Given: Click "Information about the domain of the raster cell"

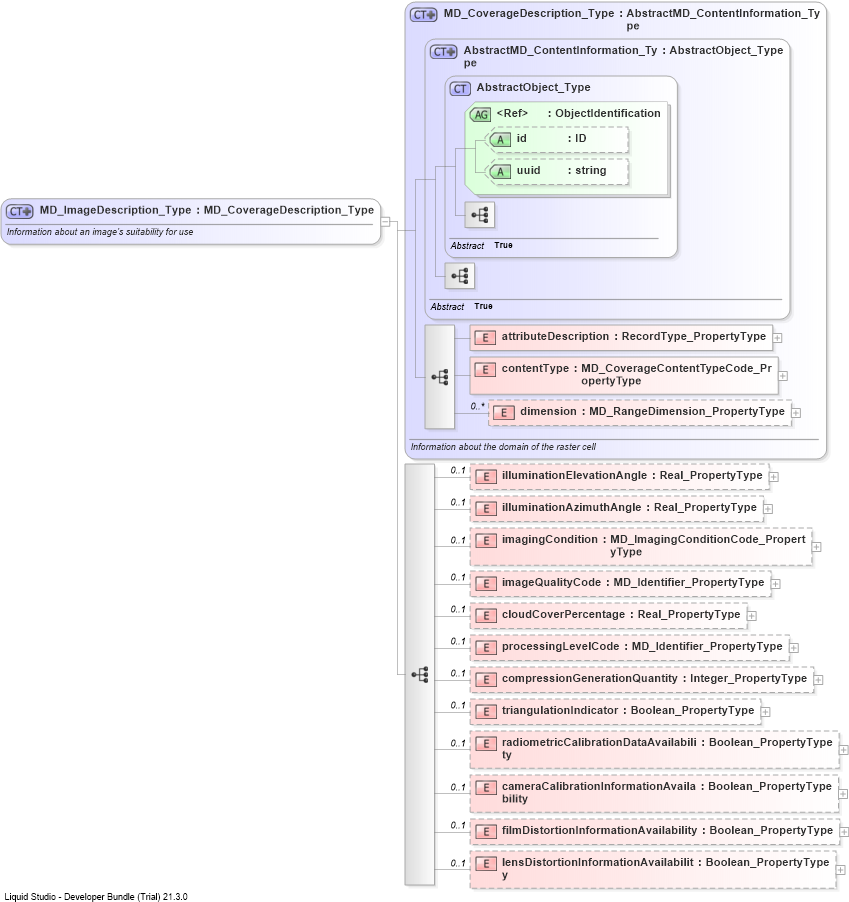Looking at the screenshot, I should [x=503, y=447].
